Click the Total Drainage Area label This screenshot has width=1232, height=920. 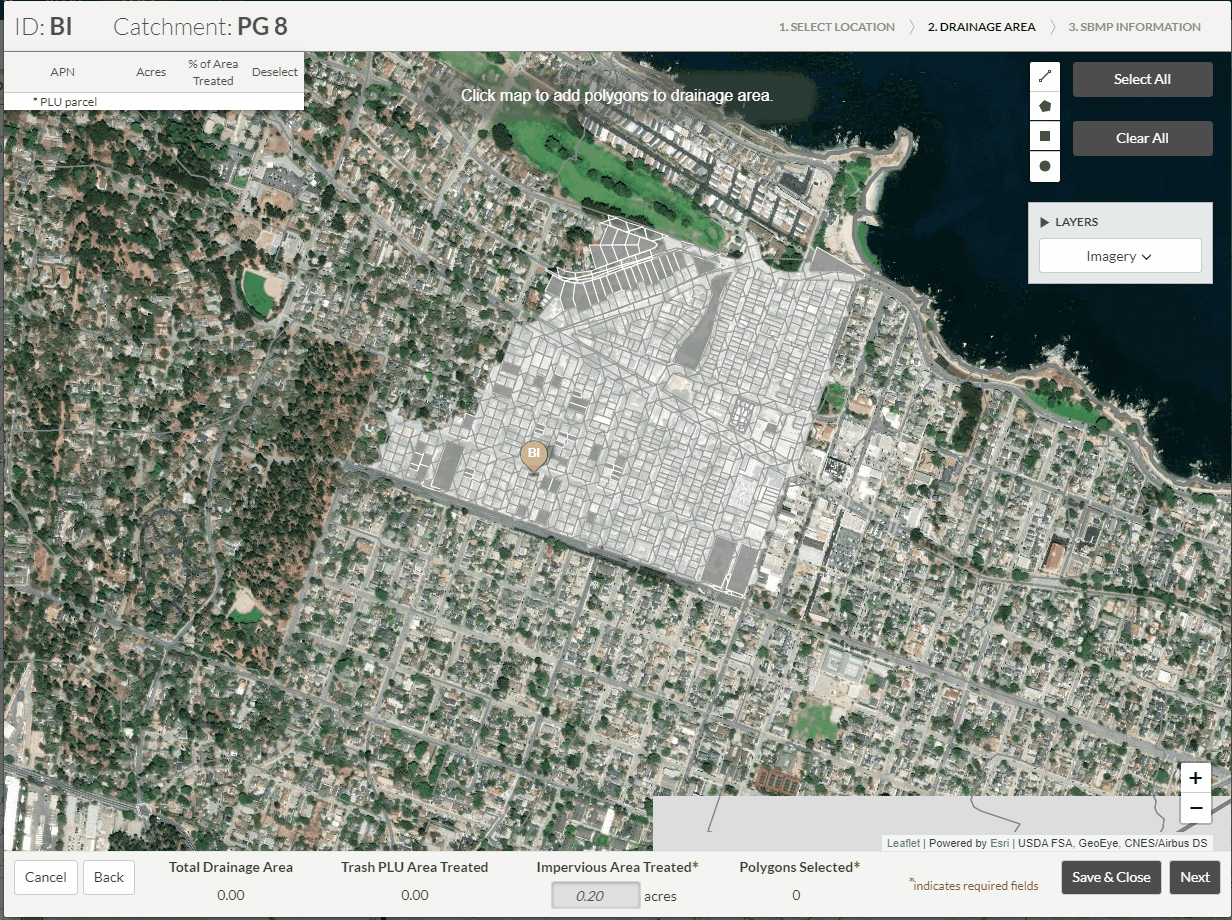(x=231, y=867)
